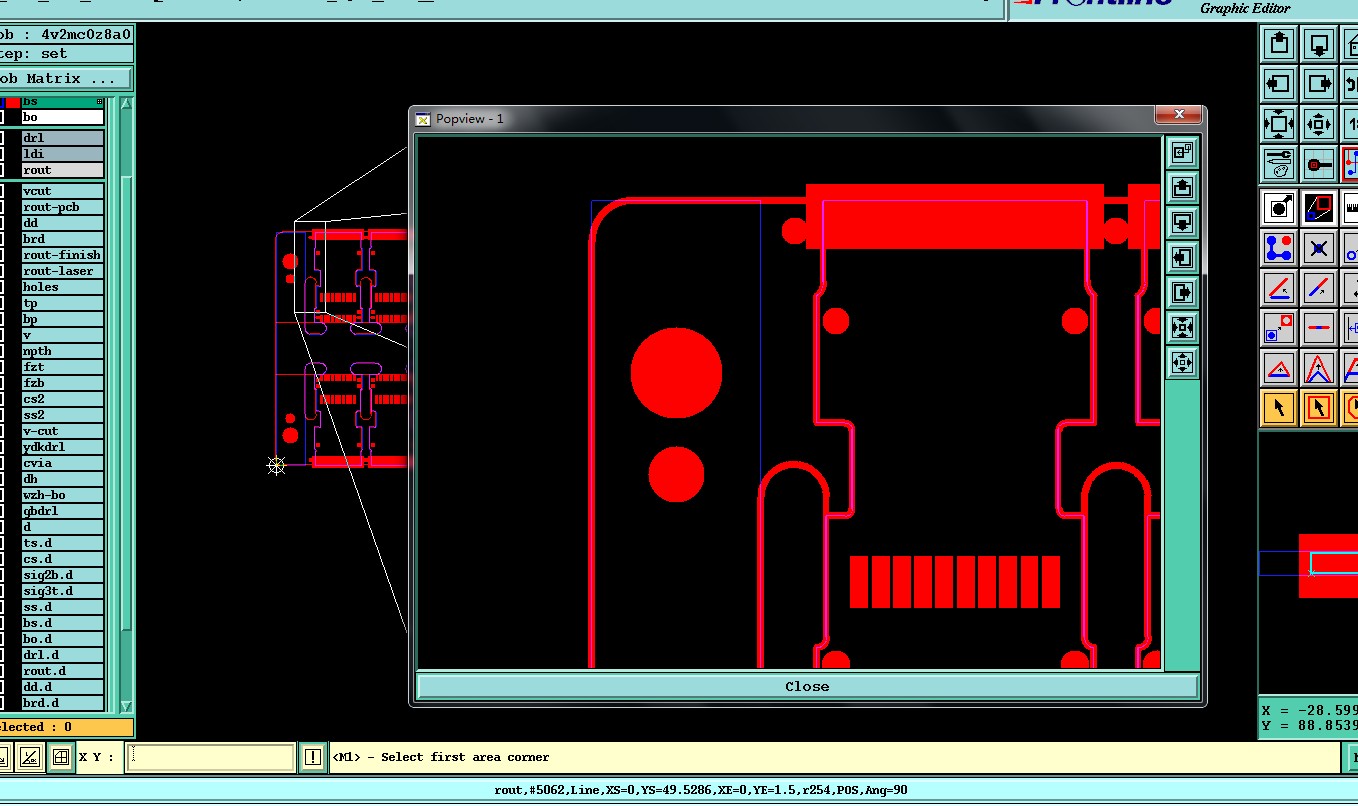Select the drl.d layer row

[62, 655]
